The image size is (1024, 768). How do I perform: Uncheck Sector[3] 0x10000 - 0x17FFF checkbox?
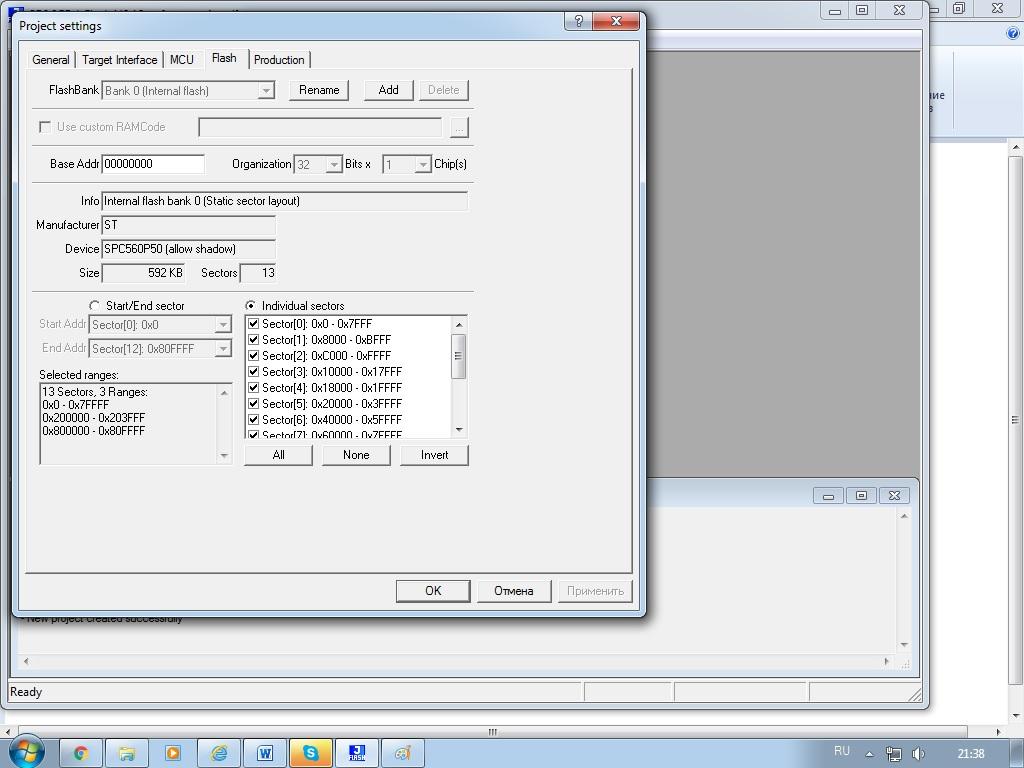[254, 372]
